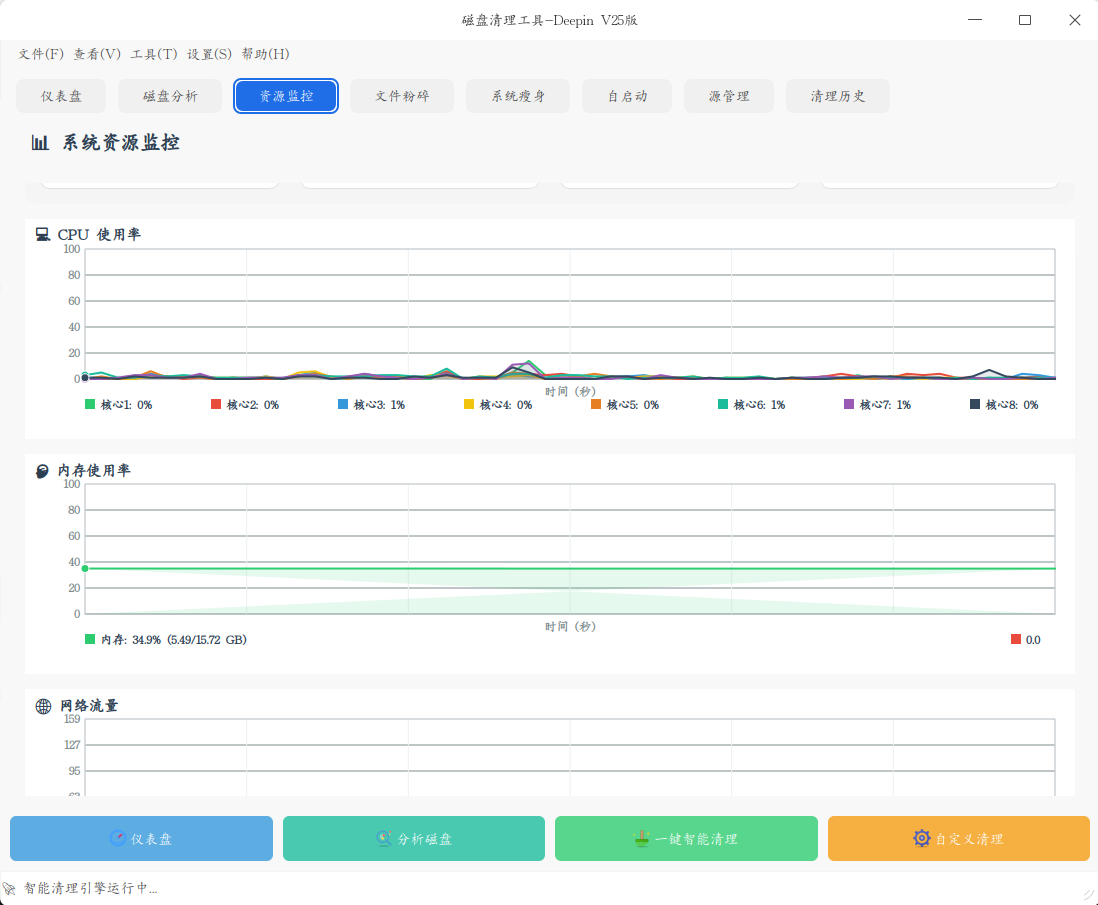Click the memory icon beside 内存使用率
1098x905 pixels.
pyautogui.click(x=42, y=471)
